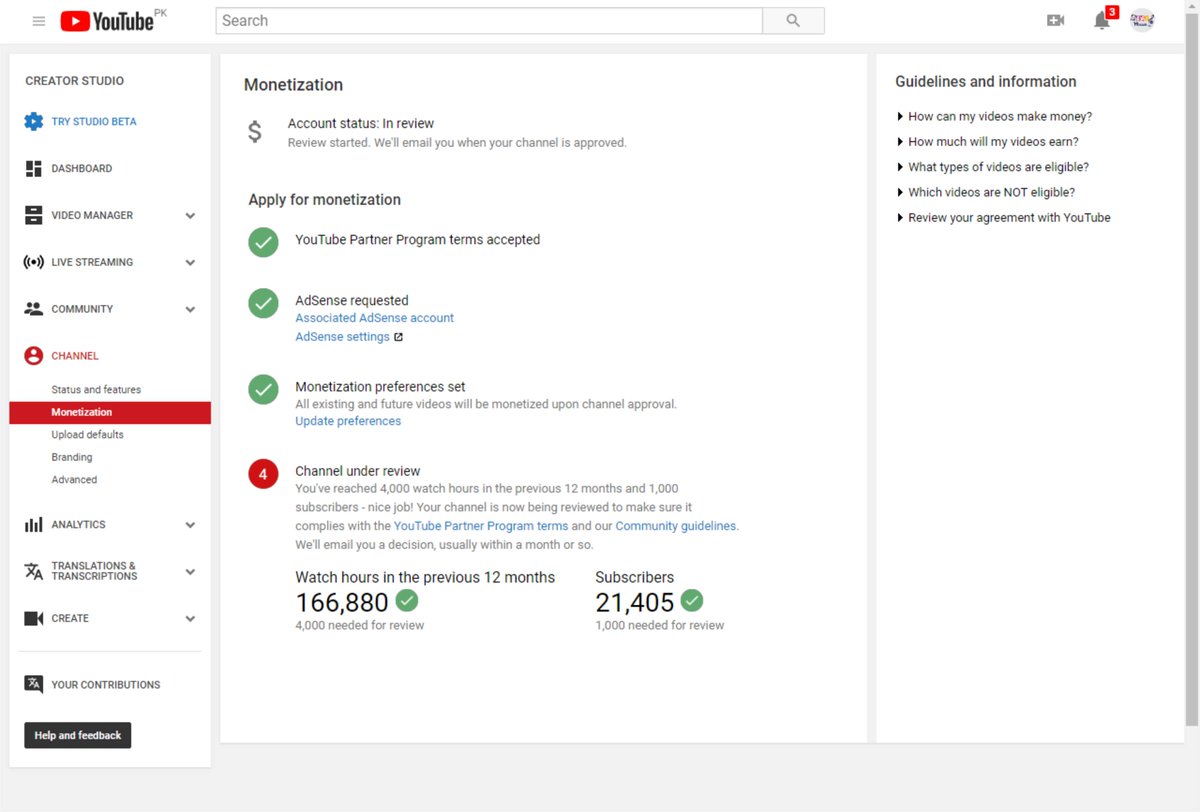
Task: Click the Channel person icon
Action: [34, 356]
